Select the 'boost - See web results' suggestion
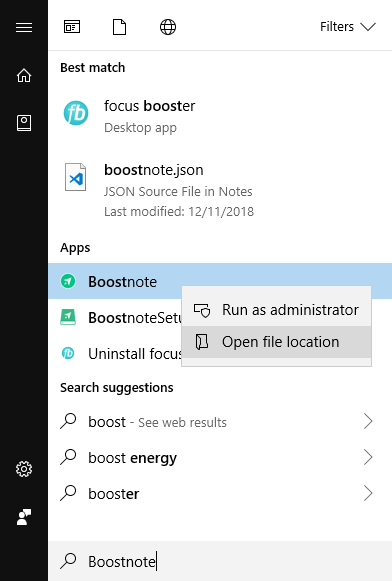The height and width of the screenshot is (581, 392). click(x=220, y=422)
